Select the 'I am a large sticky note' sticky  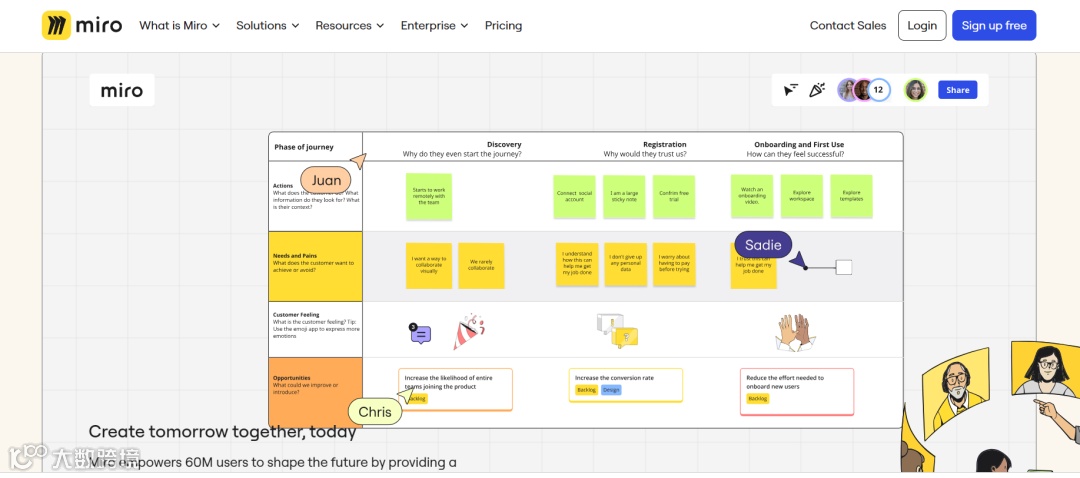coord(624,196)
